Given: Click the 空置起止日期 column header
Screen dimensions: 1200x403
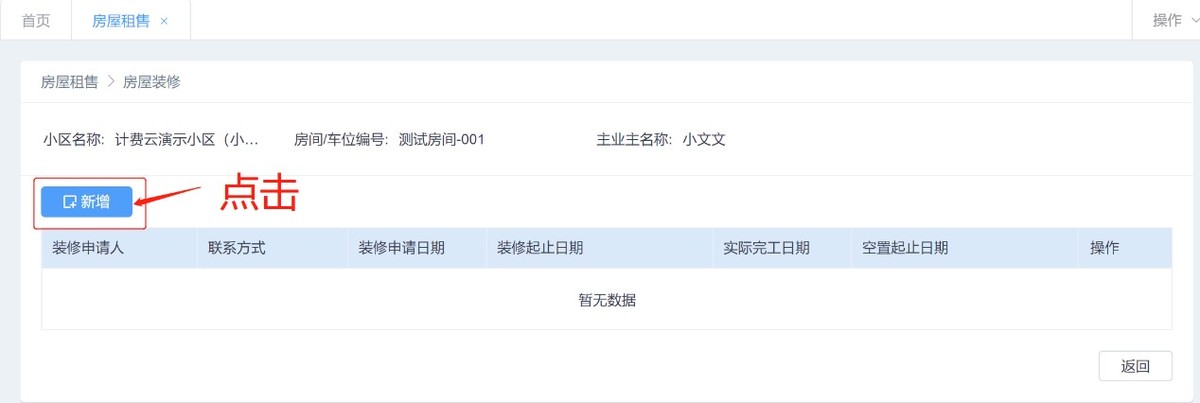Looking at the screenshot, I should [x=905, y=248].
